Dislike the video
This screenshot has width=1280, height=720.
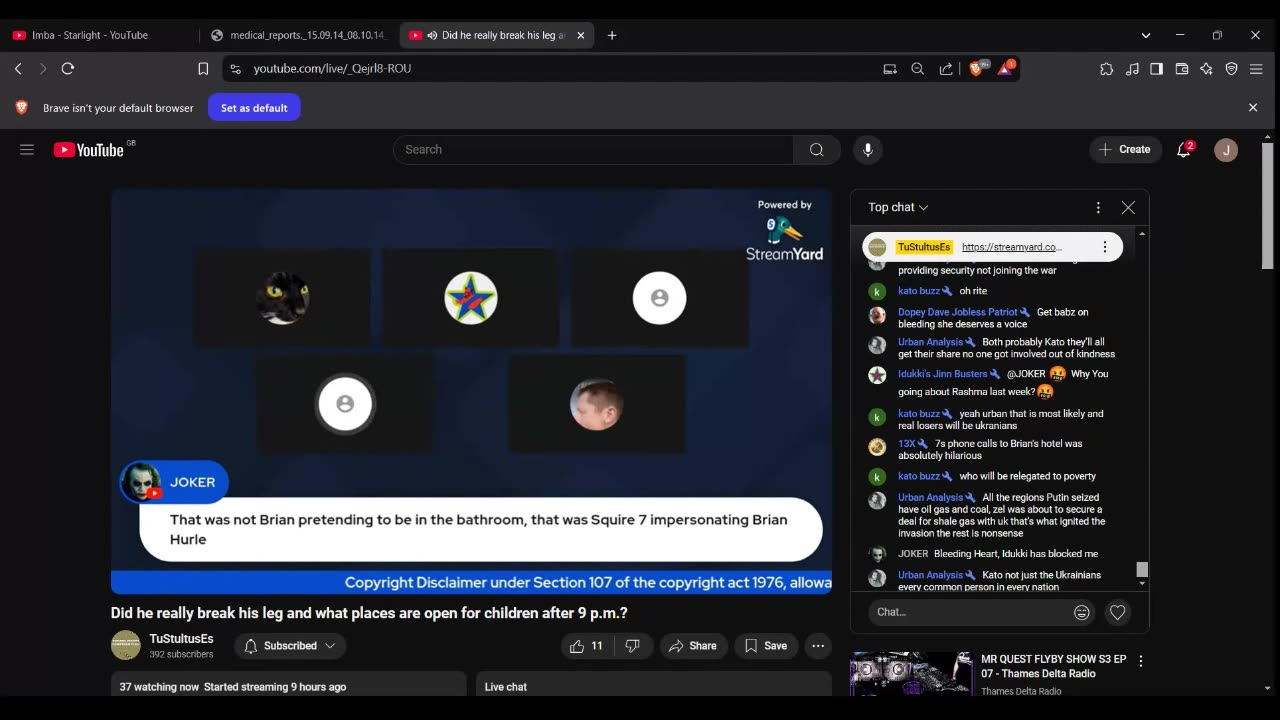pyautogui.click(x=632, y=646)
